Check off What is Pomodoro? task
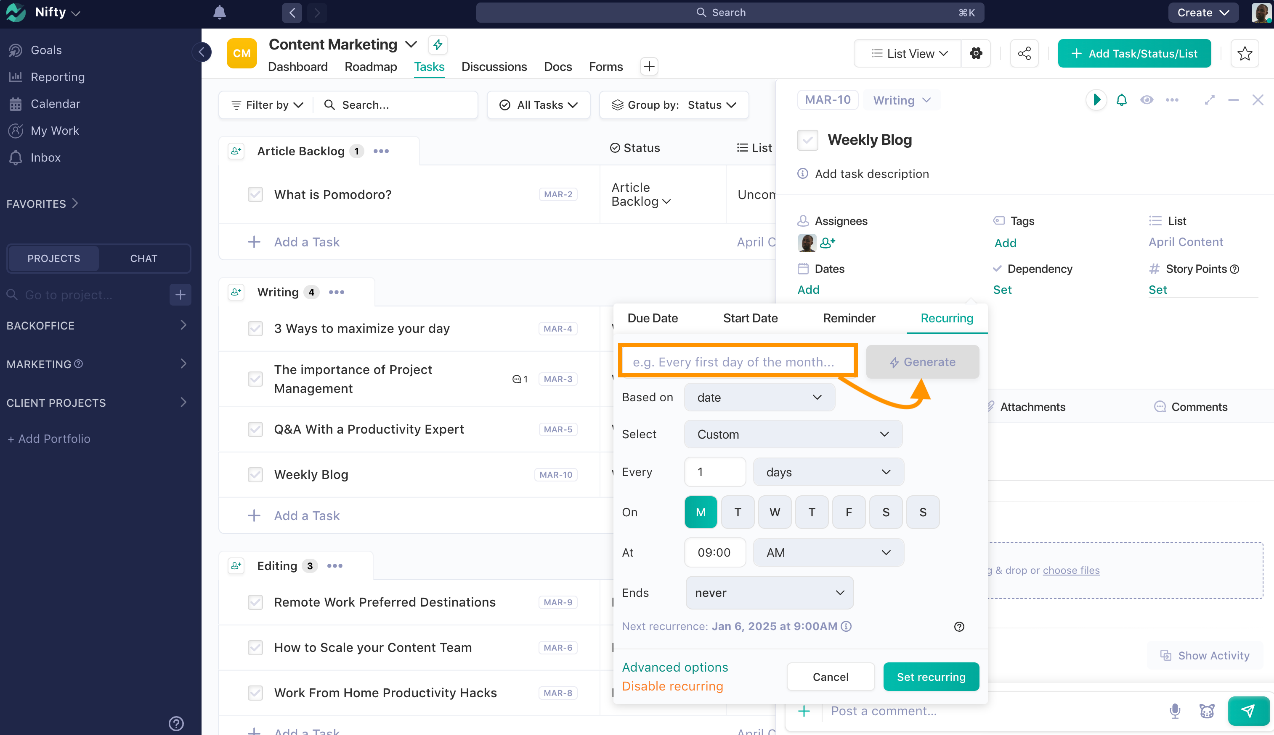This screenshot has width=1274, height=735. (255, 195)
